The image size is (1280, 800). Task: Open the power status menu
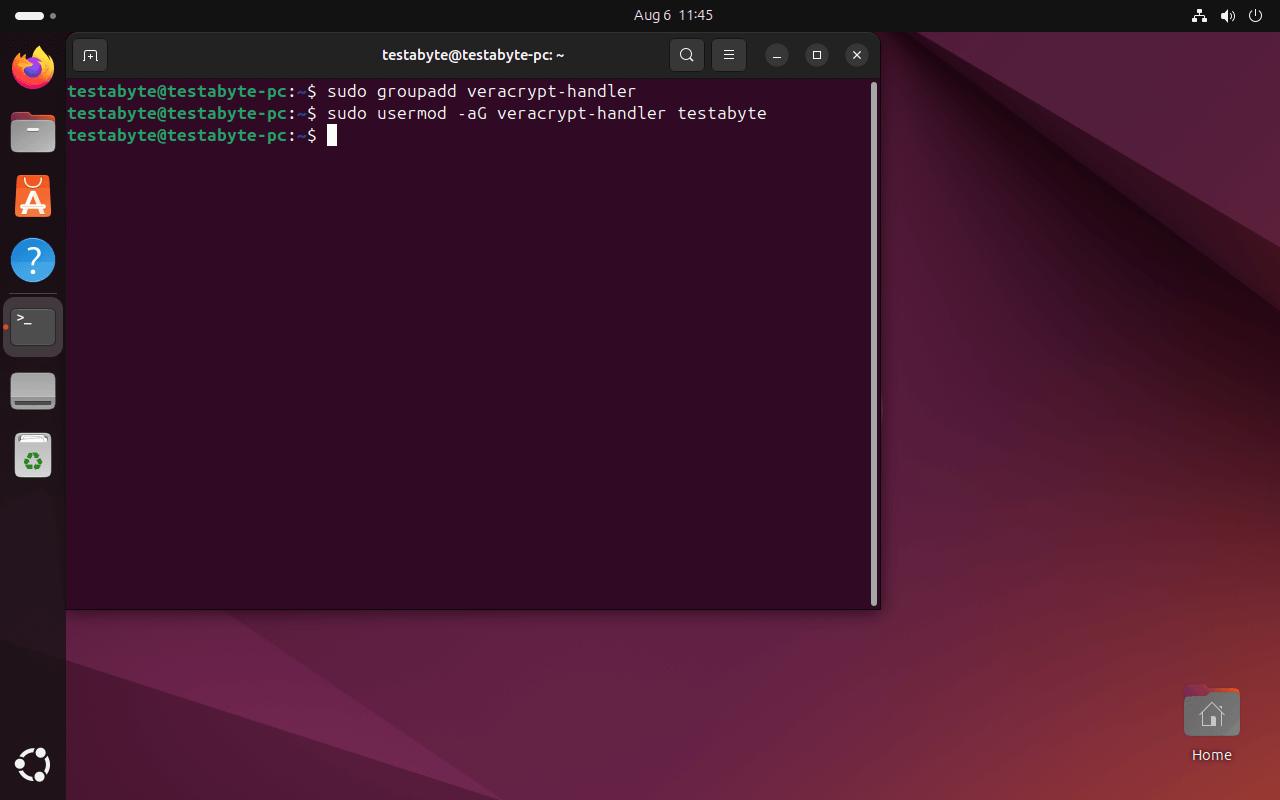pyautogui.click(x=1255, y=15)
